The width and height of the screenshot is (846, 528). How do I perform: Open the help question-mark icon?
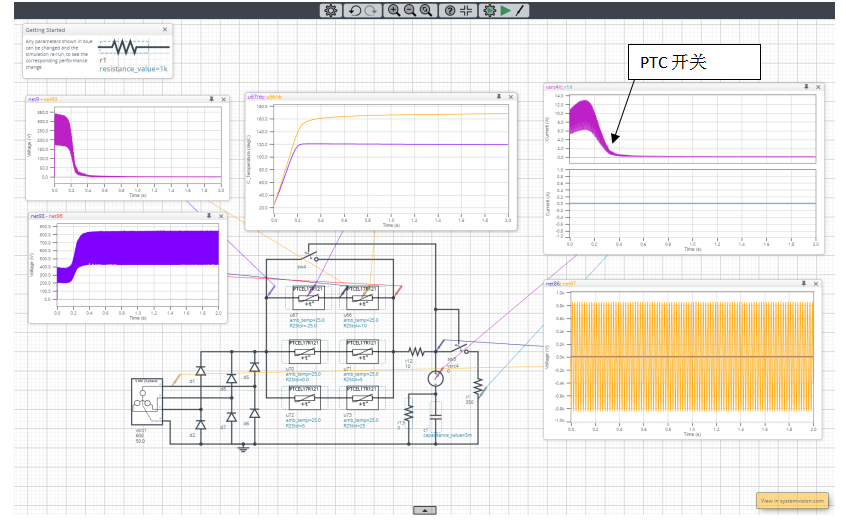(x=449, y=10)
